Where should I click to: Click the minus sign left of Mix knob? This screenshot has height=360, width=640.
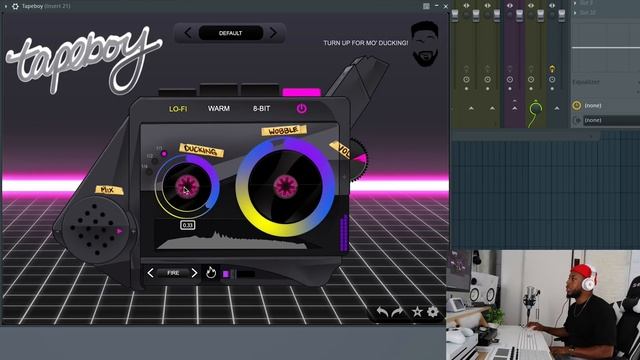click(57, 231)
